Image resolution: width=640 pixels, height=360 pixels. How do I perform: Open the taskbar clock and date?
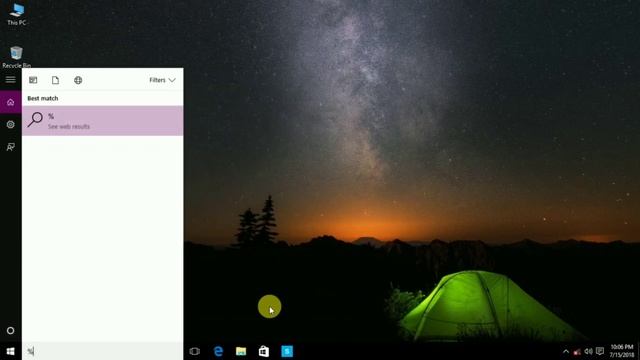622,351
